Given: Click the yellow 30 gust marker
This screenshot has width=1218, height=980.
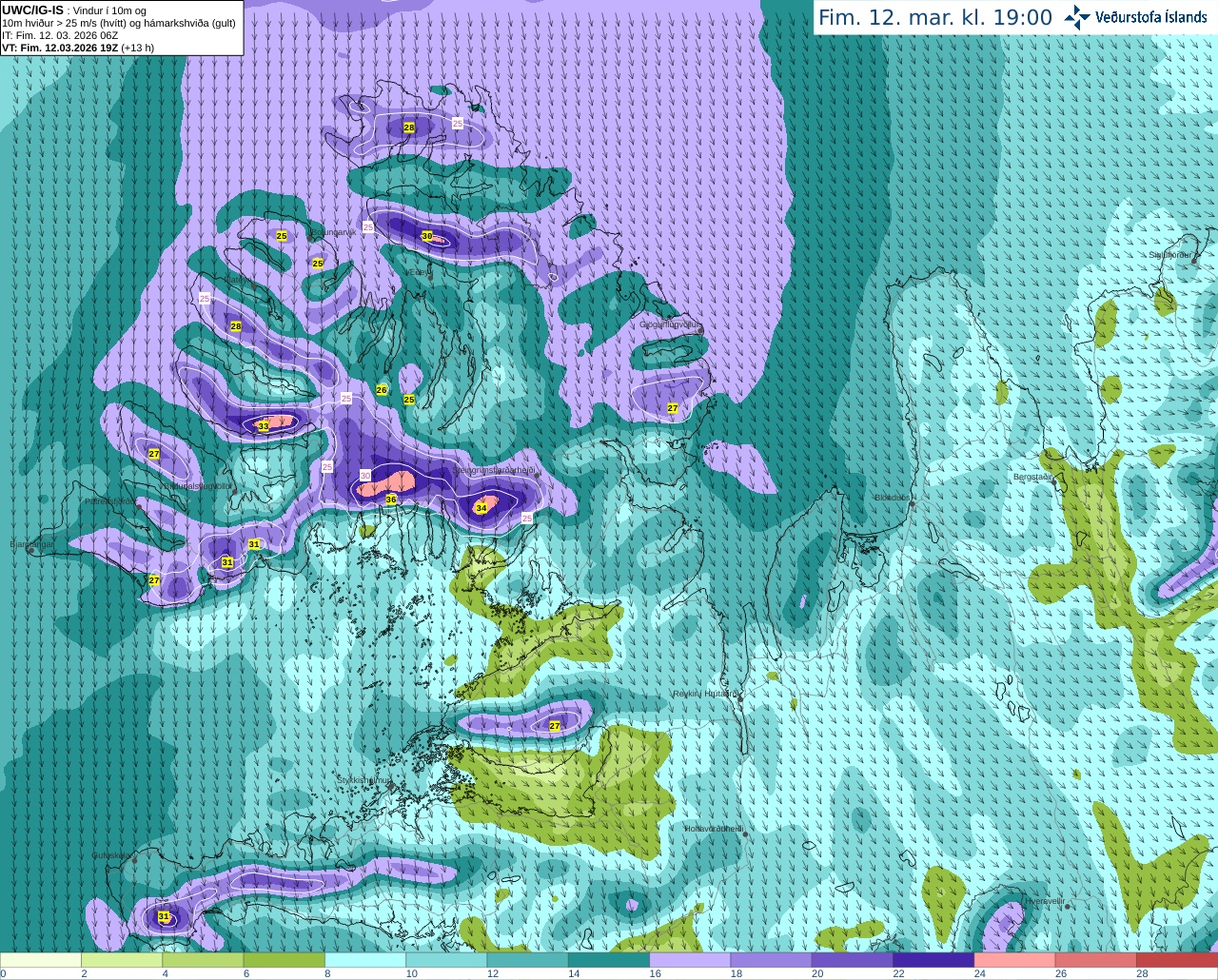Looking at the screenshot, I should (427, 236).
